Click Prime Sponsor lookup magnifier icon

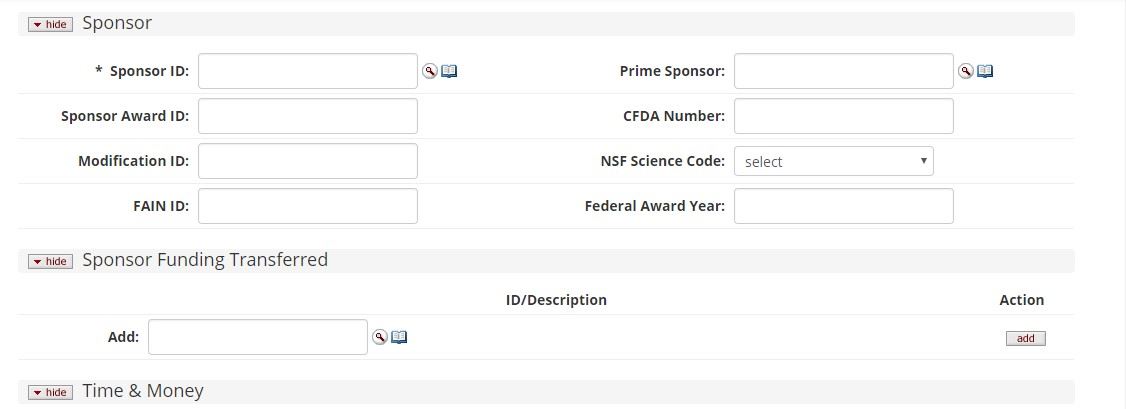pos(966,71)
